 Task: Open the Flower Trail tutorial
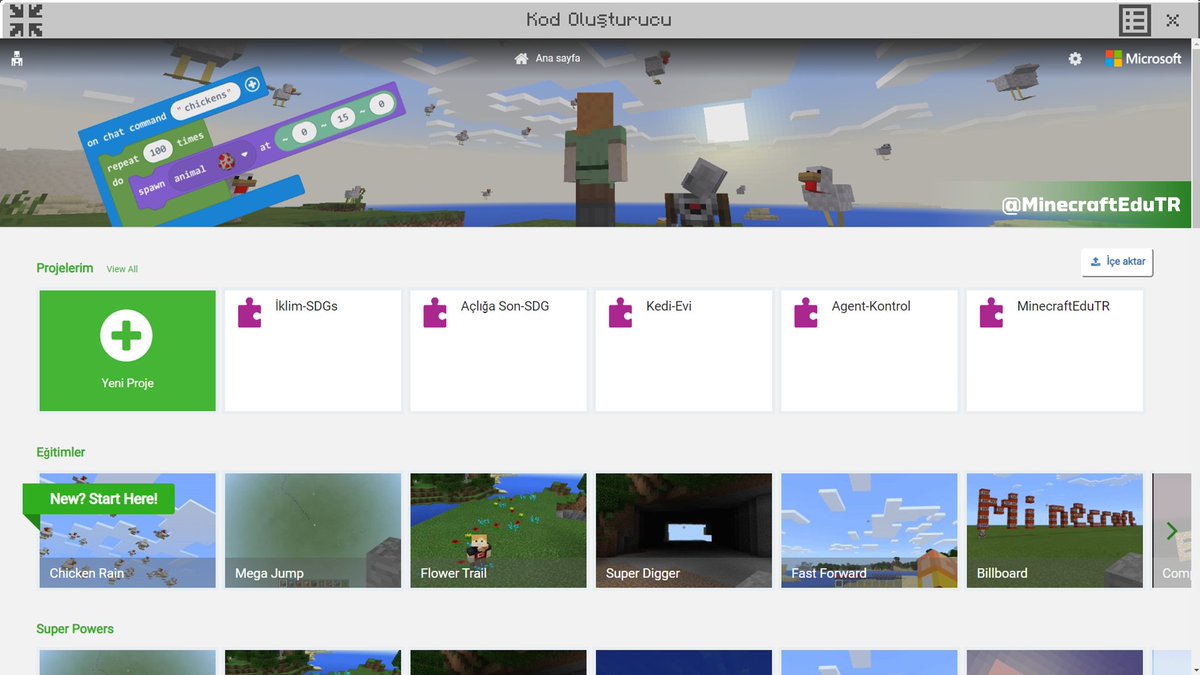498,531
